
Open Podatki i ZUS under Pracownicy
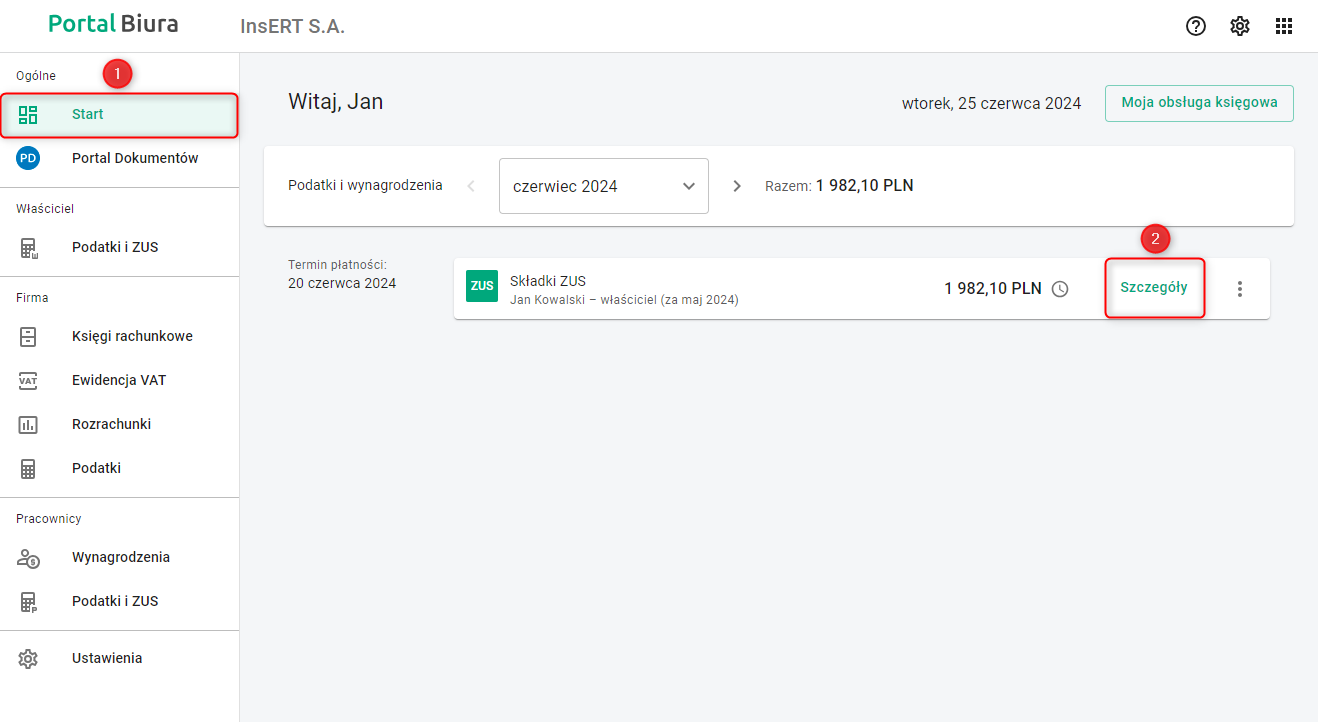tap(120, 601)
